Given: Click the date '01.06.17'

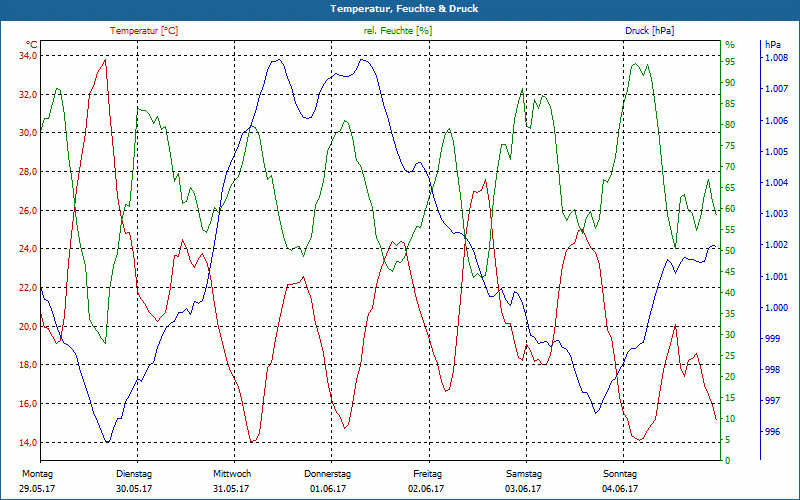Looking at the screenshot, I should coord(328,489).
